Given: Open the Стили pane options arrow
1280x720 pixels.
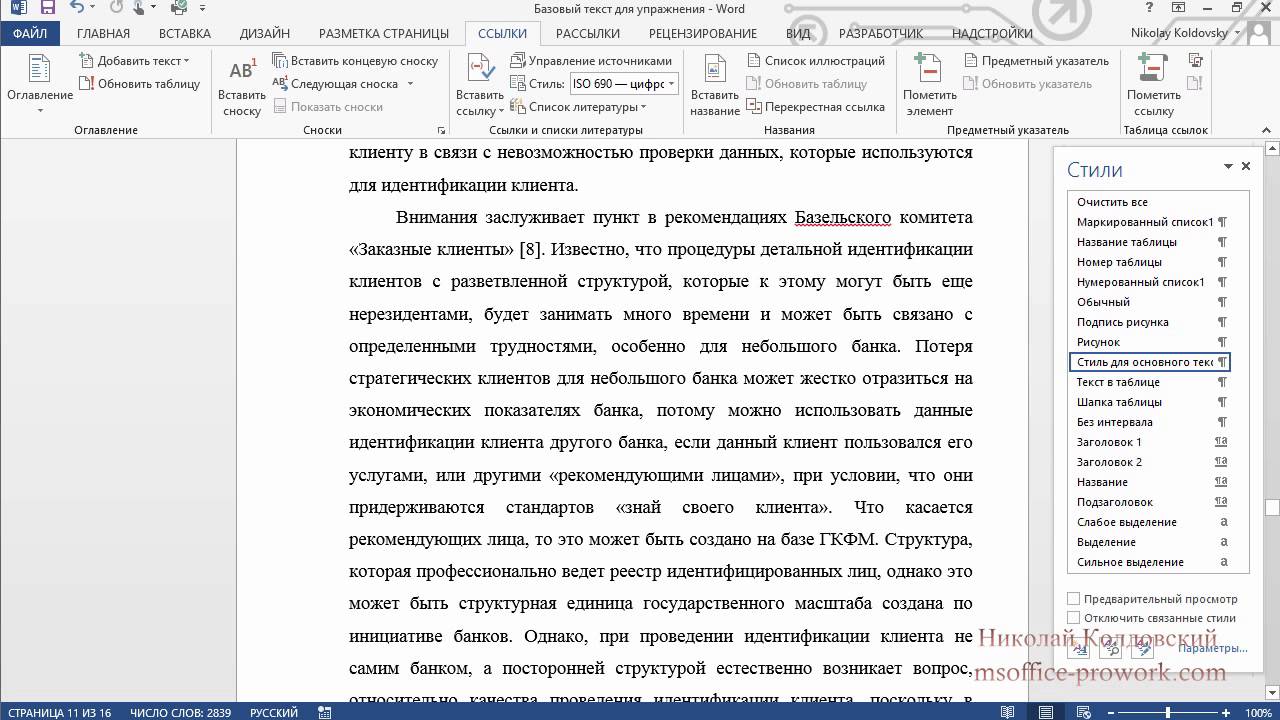Looking at the screenshot, I should (x=1228, y=167).
